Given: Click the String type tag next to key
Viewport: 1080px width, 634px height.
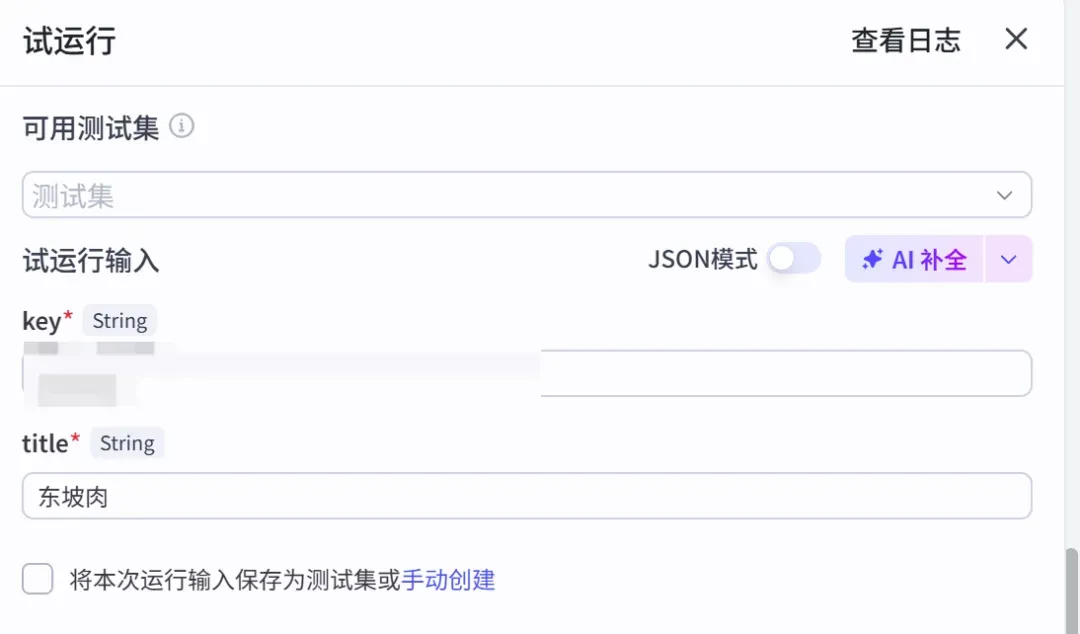Looking at the screenshot, I should tap(120, 320).
